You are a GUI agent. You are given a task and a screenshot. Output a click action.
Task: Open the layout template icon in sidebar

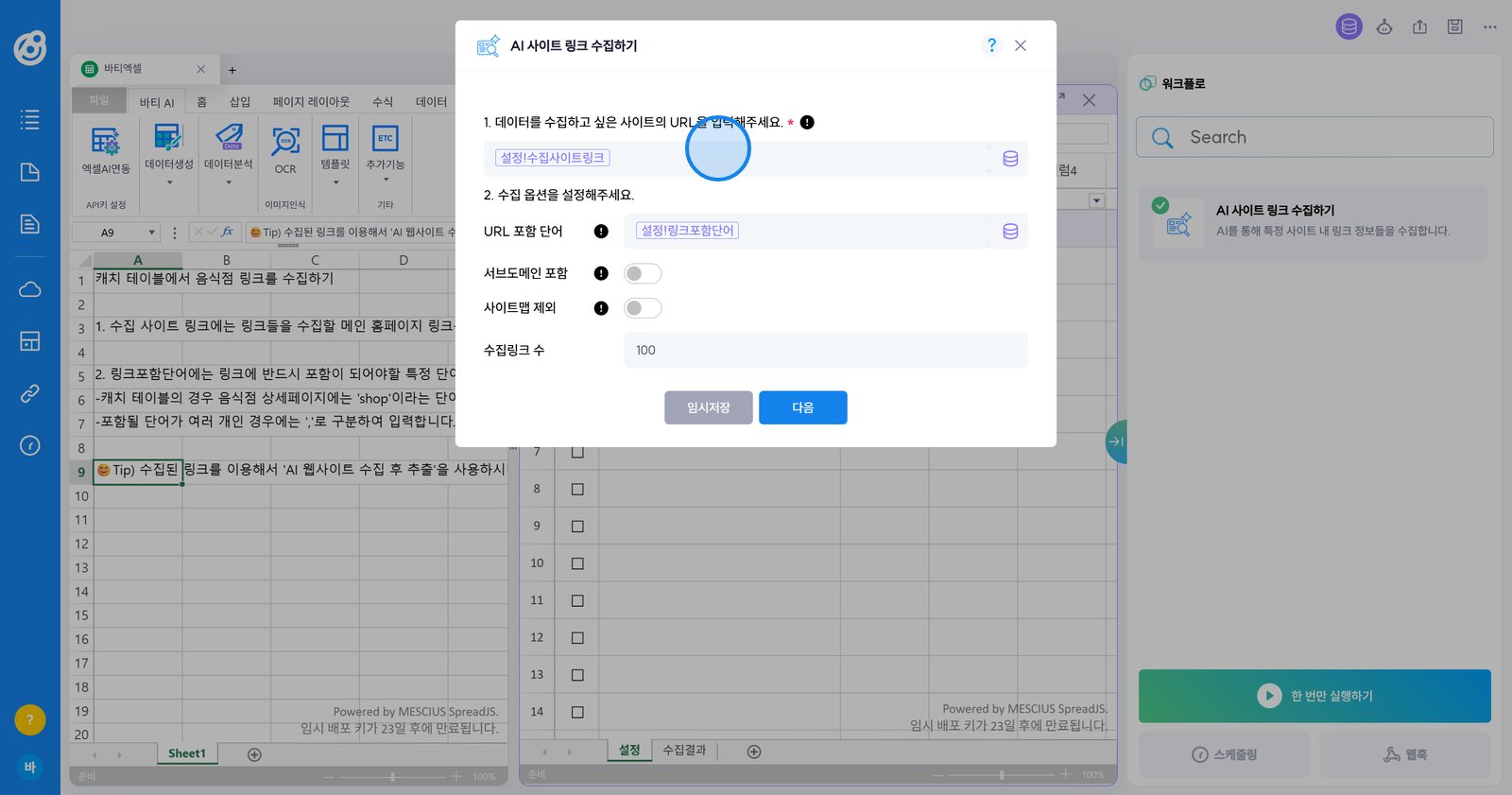30,341
